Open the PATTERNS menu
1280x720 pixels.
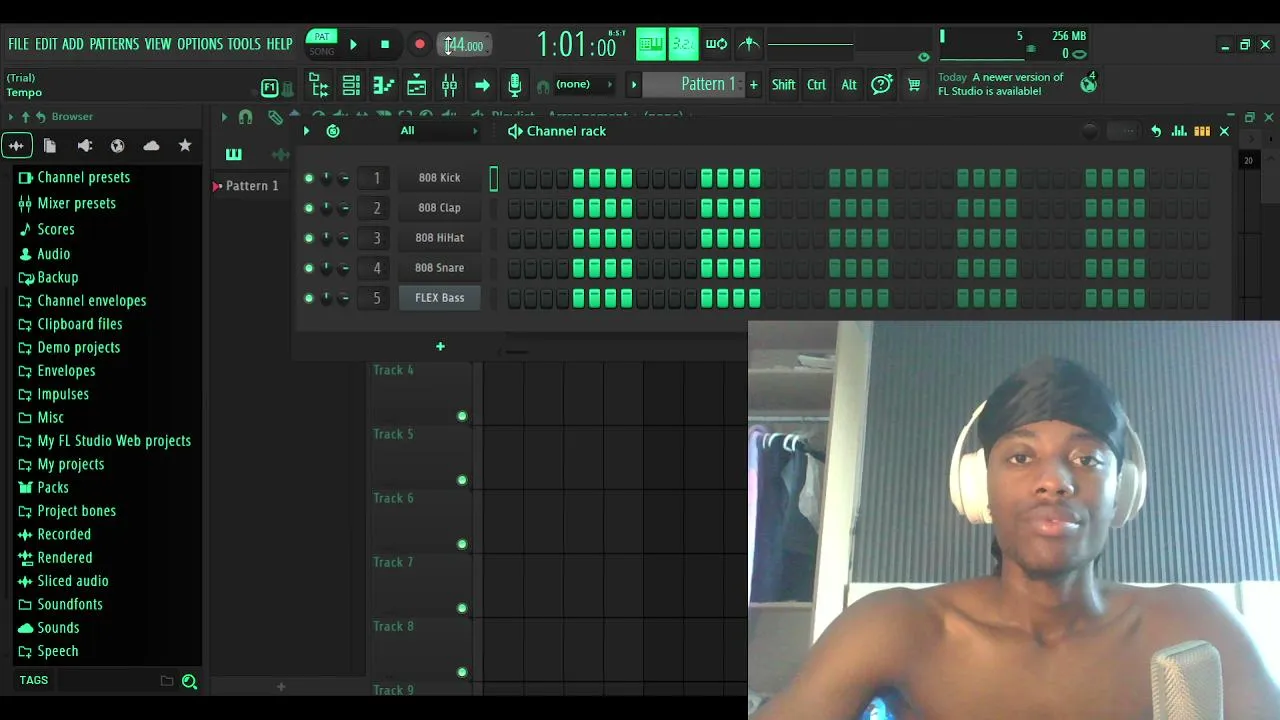[114, 44]
